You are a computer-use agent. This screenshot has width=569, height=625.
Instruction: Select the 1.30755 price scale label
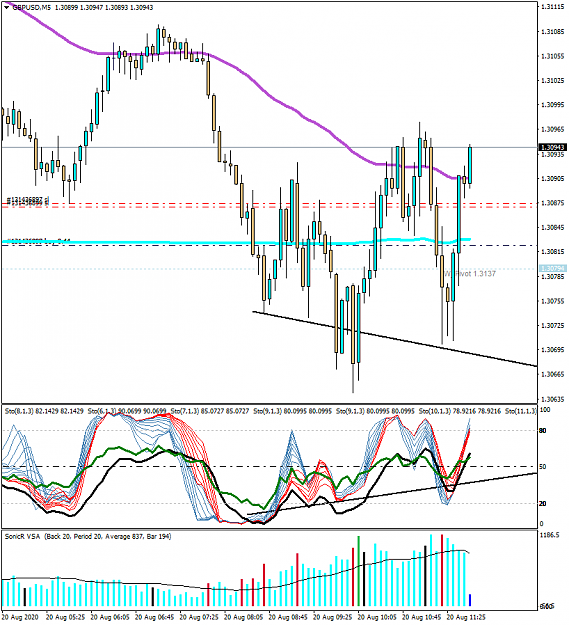(553, 301)
